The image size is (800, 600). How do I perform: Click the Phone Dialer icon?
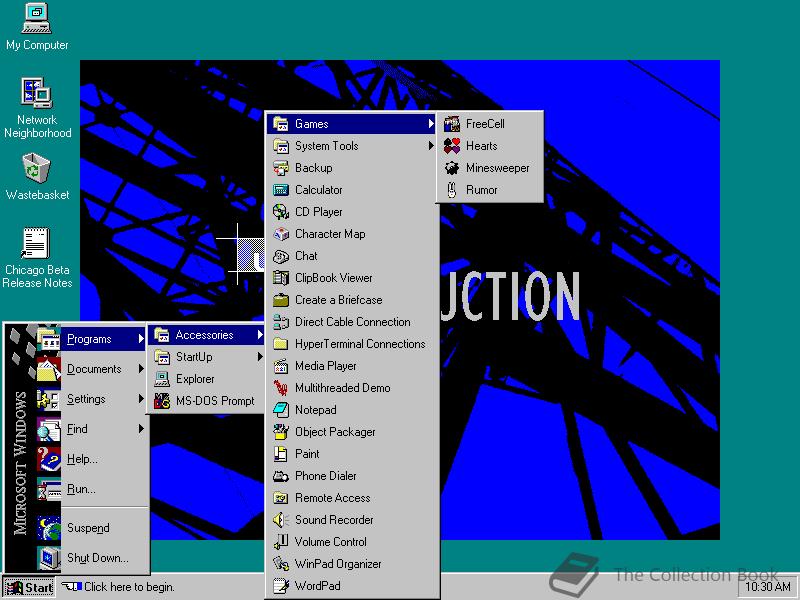(x=281, y=476)
